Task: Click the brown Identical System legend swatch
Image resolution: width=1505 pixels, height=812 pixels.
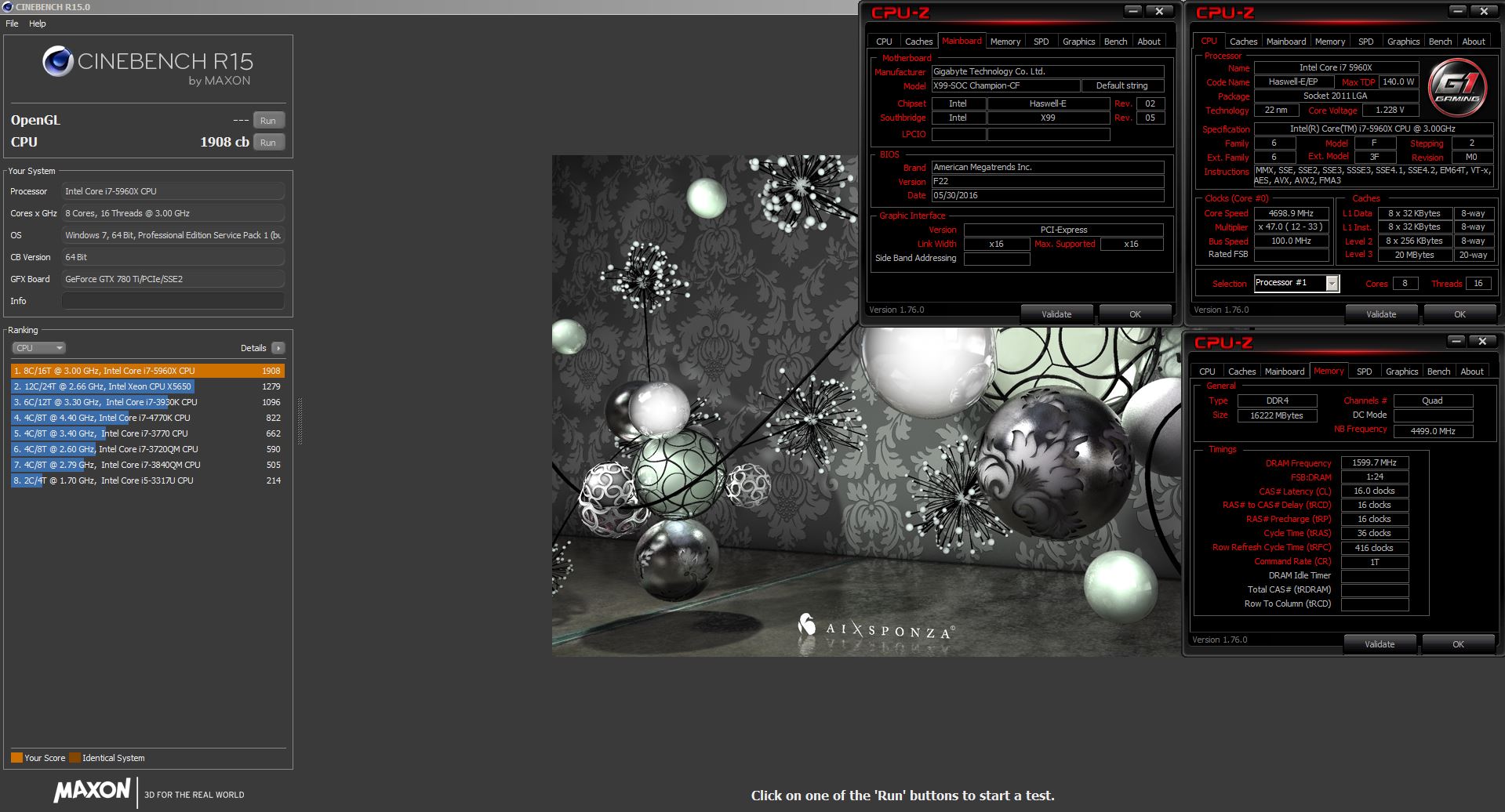Action: tap(75, 758)
